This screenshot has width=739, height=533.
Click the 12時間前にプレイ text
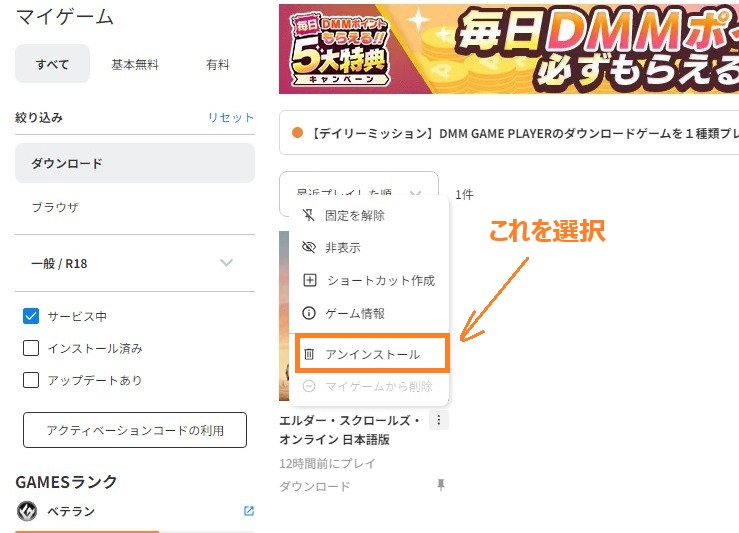coord(327,463)
